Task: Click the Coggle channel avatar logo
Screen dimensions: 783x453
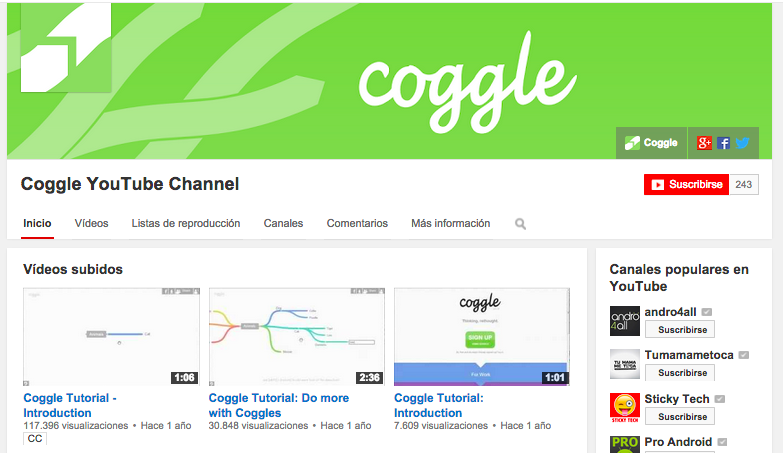Action: (x=66, y=47)
